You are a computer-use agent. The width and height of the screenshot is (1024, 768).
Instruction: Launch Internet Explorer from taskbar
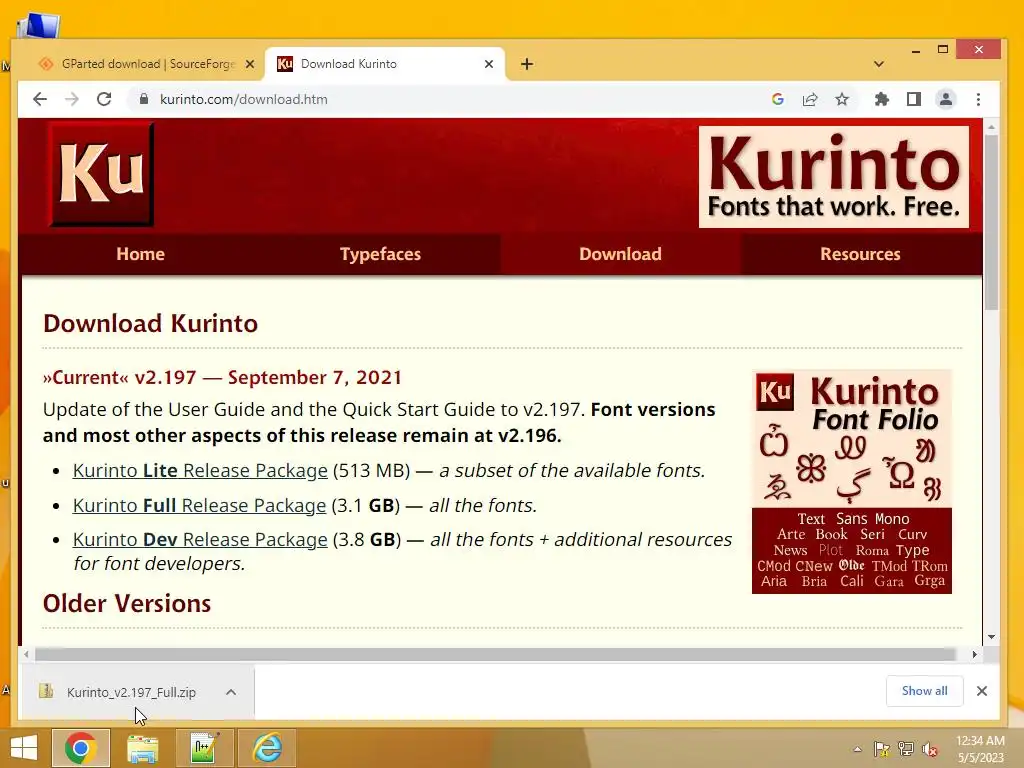268,748
